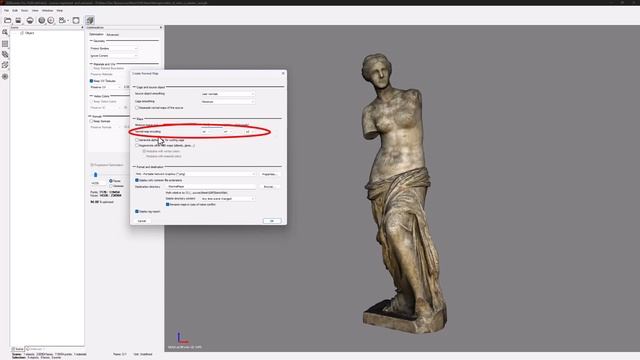Toggle Keep UV Textures checkbox
640x360 pixels.
click(91, 81)
